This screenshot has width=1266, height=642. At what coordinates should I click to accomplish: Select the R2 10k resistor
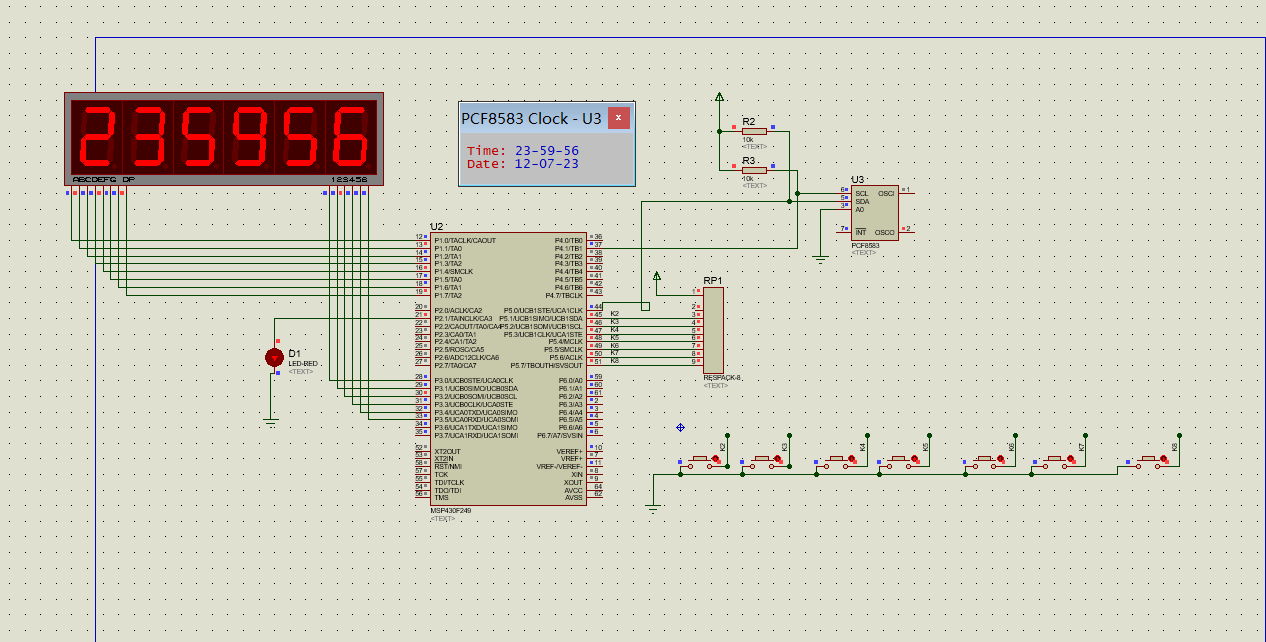coord(754,130)
